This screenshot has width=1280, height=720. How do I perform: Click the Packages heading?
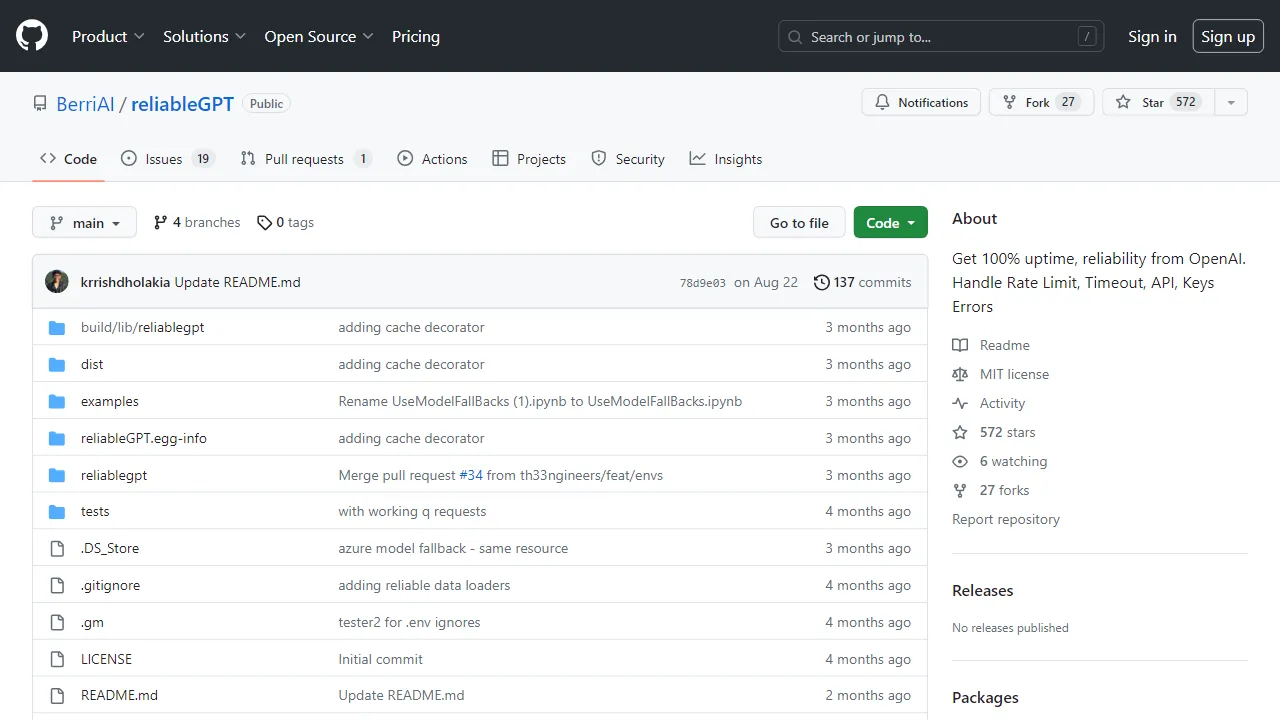[x=985, y=697]
